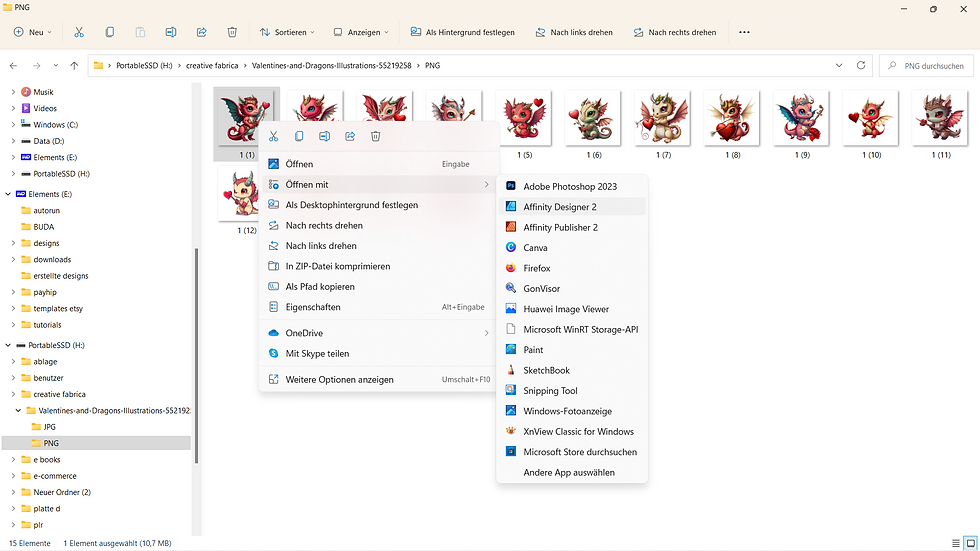Click the refresh button
Viewport: 980px width, 551px height.
[861, 65]
